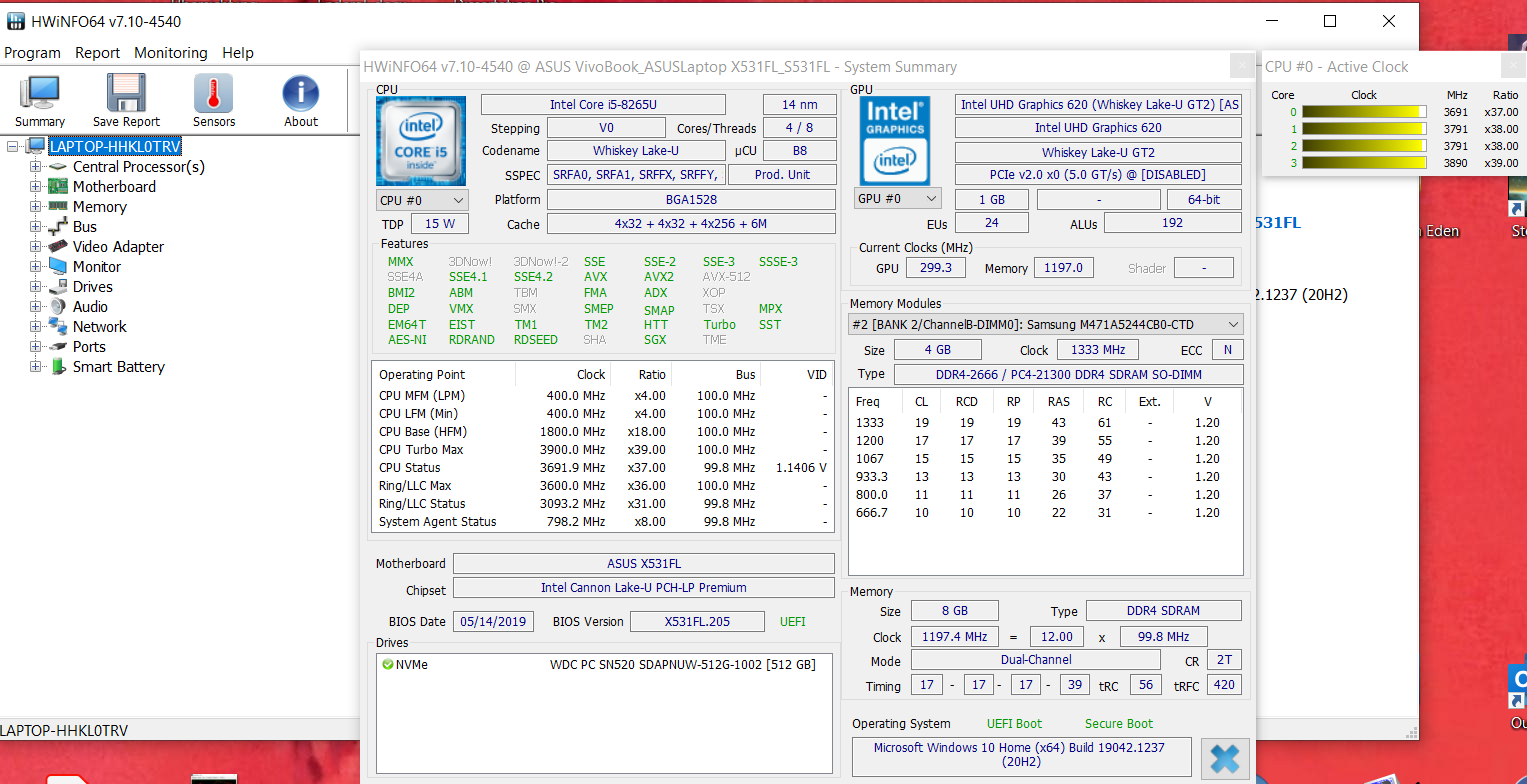The height and width of the screenshot is (784, 1527).
Task: Click the Operating System Windows 10 Home field
Action: 1022,755
